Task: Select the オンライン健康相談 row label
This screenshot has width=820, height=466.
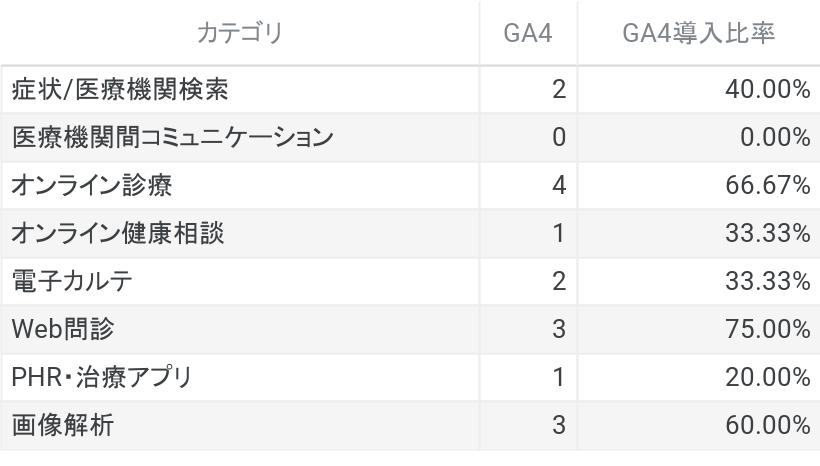Action: (118, 234)
